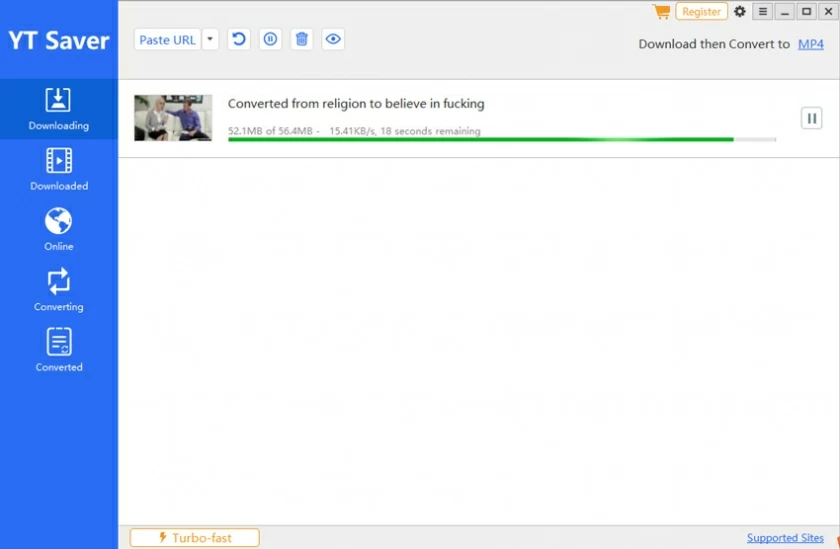Toggle the eye private mode icon
Image resolution: width=840 pixels, height=549 pixels.
coord(334,40)
